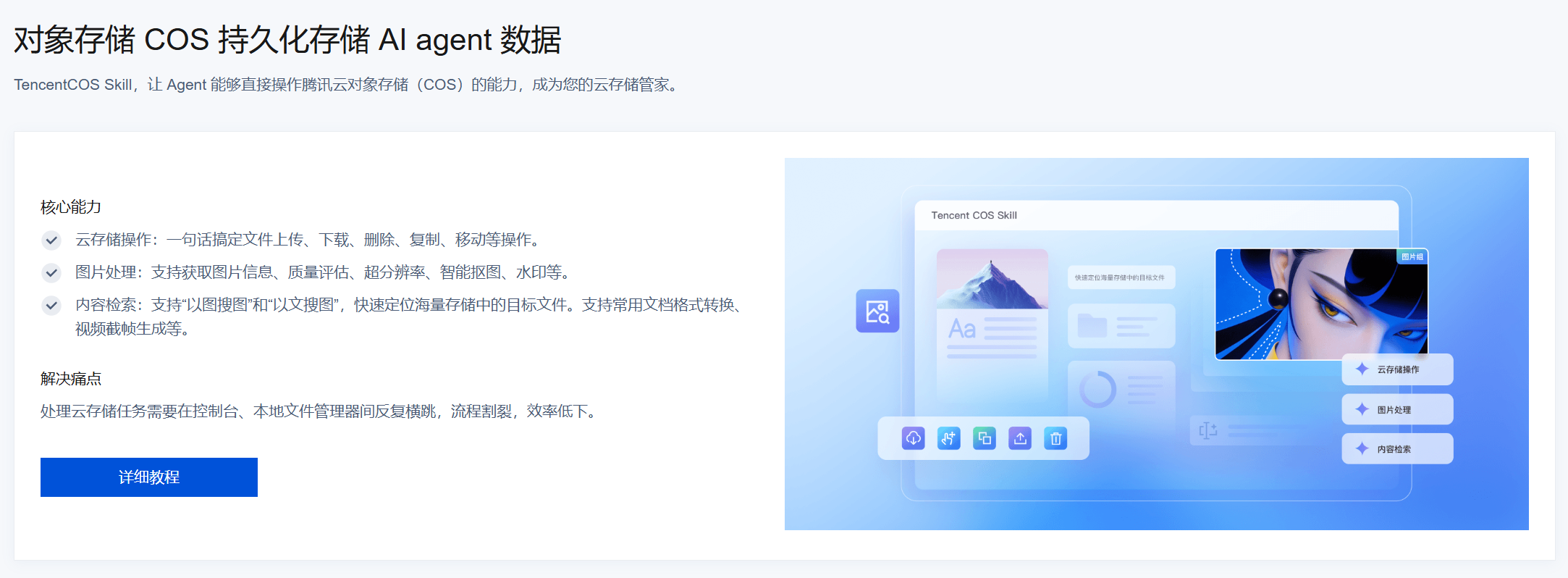Image resolution: width=1568 pixels, height=578 pixels.
Task: Click the hand pointer move icon
Action: tap(949, 438)
